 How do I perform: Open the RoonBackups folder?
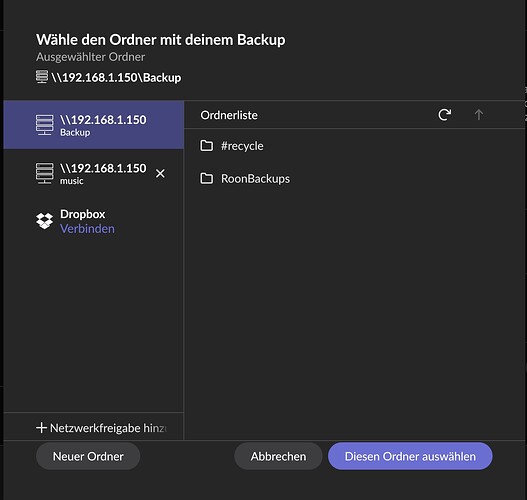255,178
